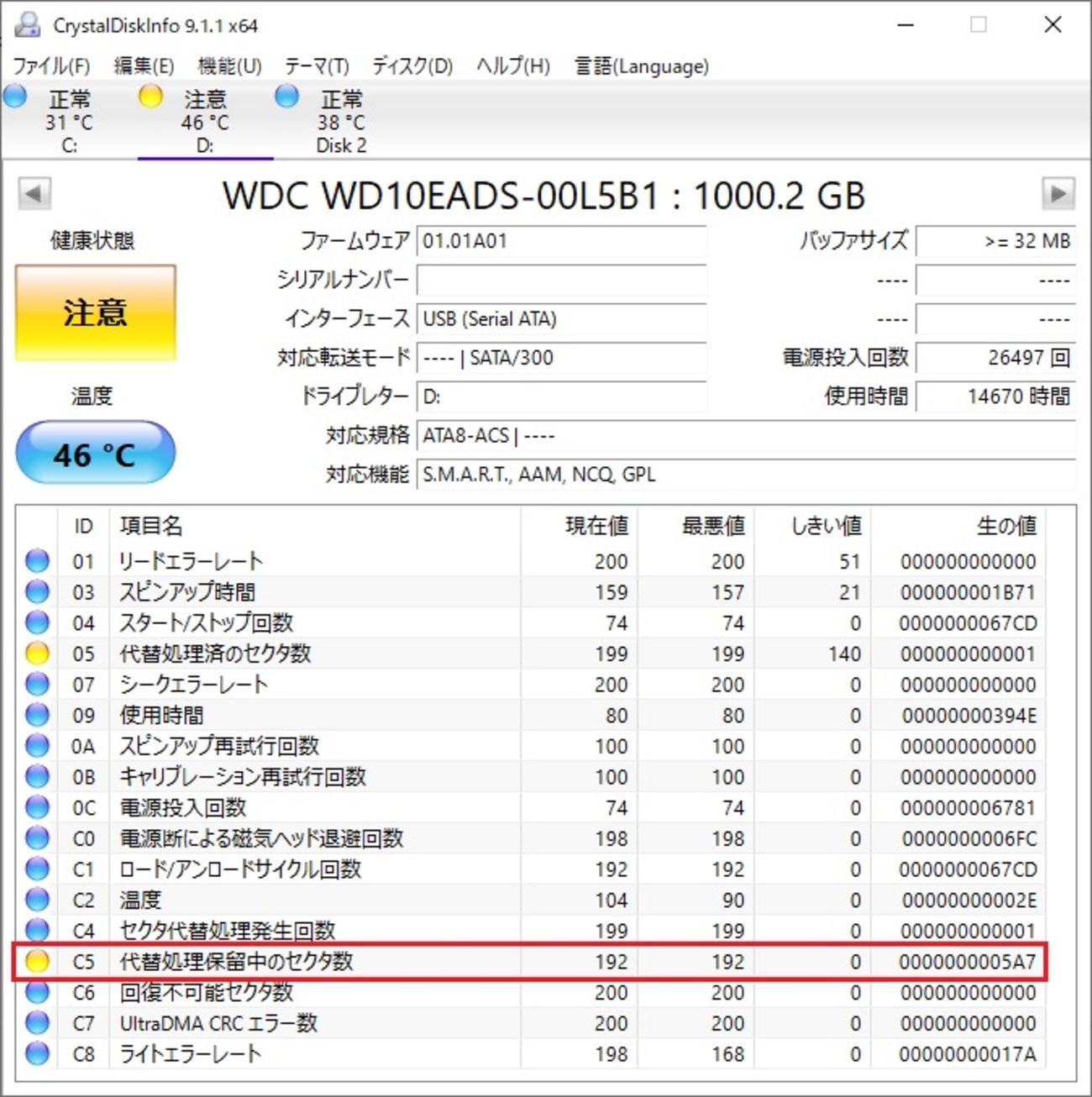Click status orb for ID C8 ライトエラーレート
The width and height of the screenshot is (1092, 1097).
pos(37,1053)
